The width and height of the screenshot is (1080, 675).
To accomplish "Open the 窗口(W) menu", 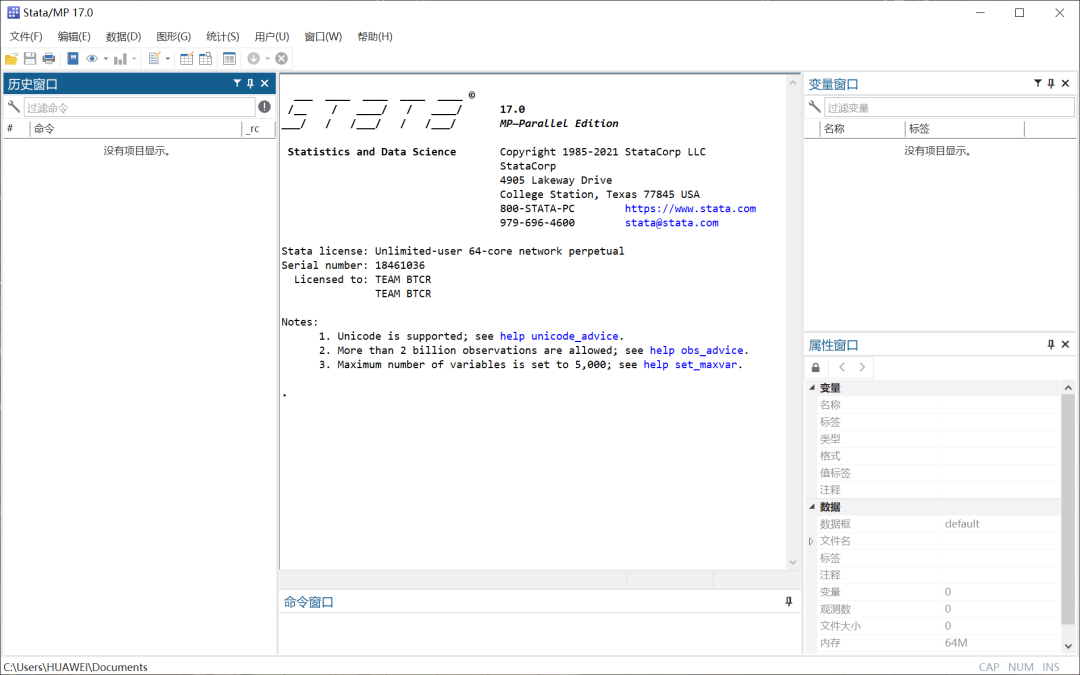I will (x=323, y=37).
